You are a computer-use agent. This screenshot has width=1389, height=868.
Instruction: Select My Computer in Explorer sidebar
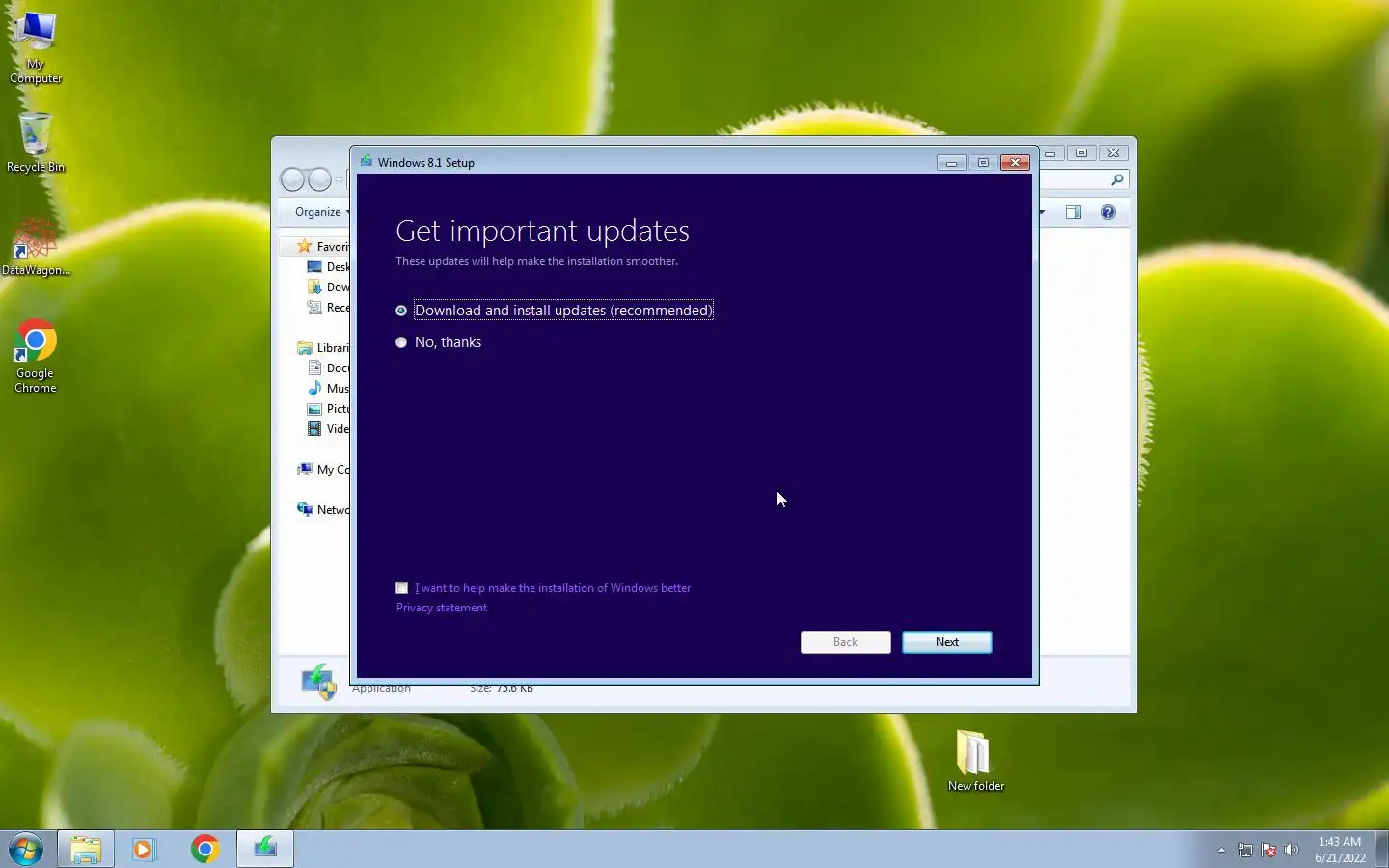(x=323, y=470)
